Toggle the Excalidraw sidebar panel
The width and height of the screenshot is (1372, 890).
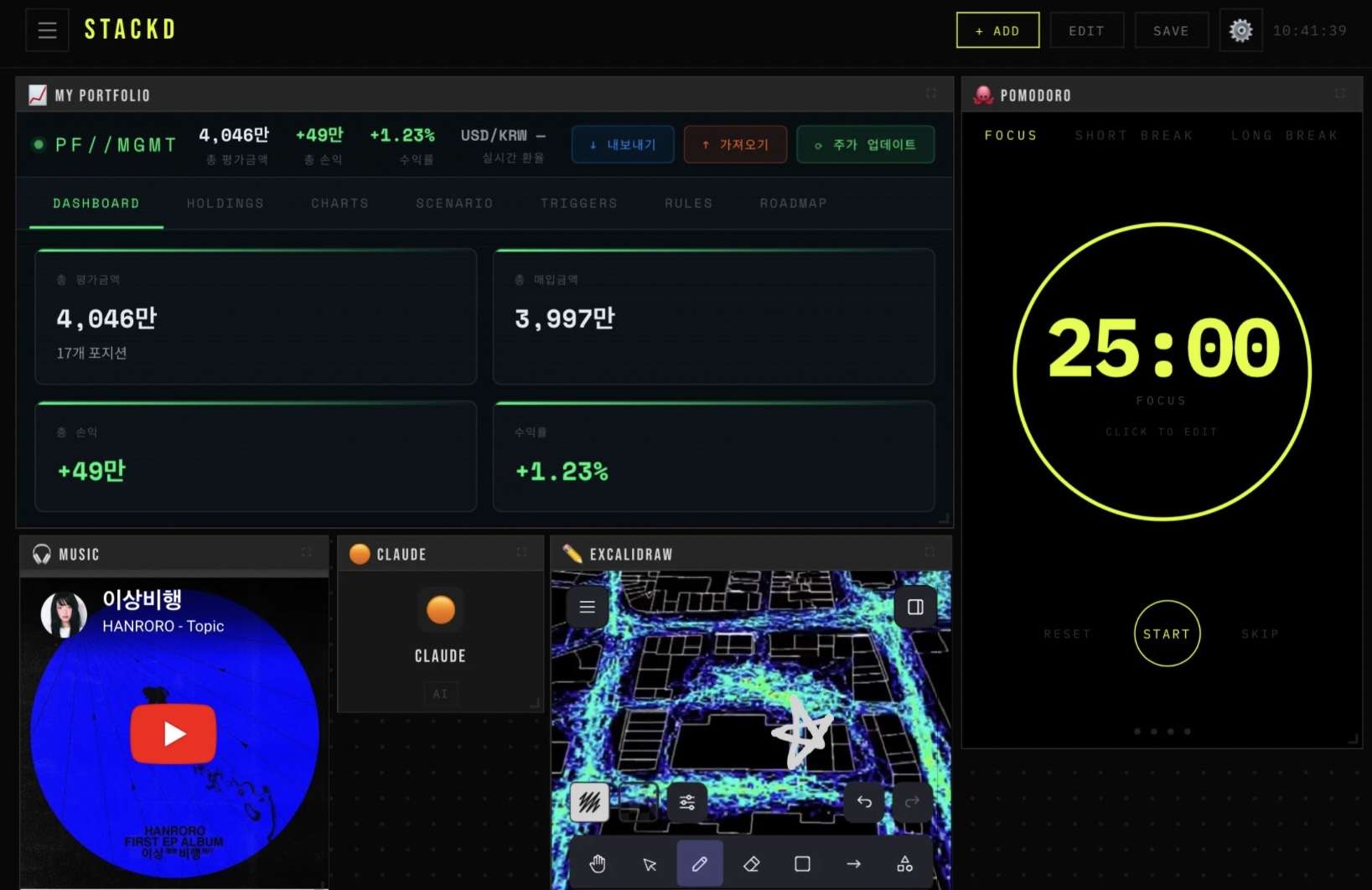point(915,607)
